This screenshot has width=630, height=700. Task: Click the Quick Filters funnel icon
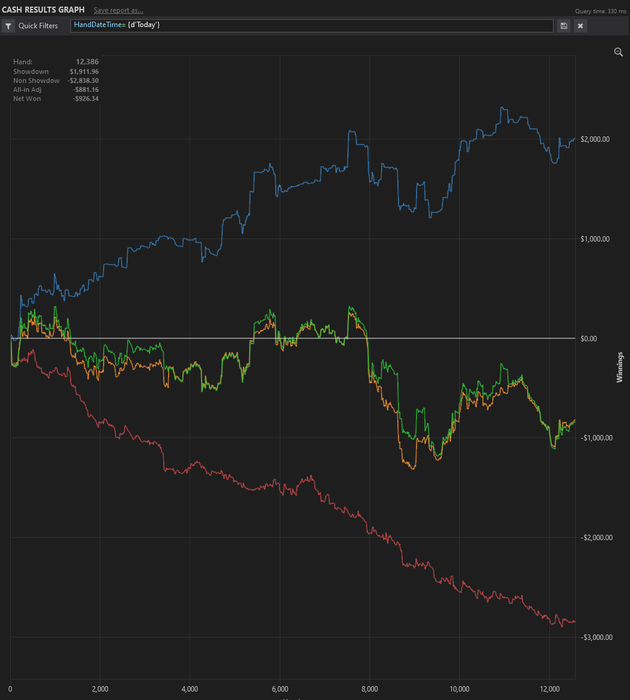9,26
